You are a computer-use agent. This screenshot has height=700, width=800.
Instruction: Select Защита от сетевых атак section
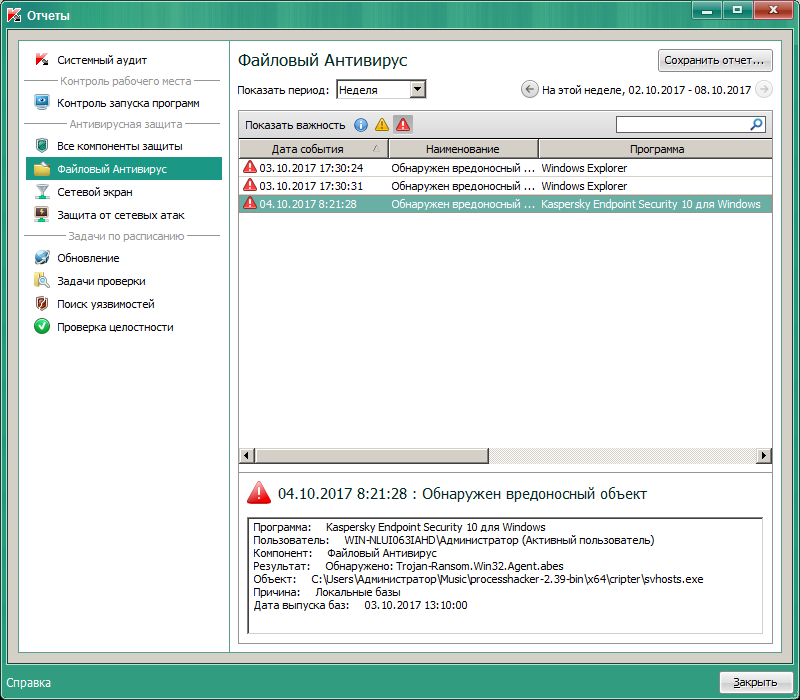pos(120,215)
